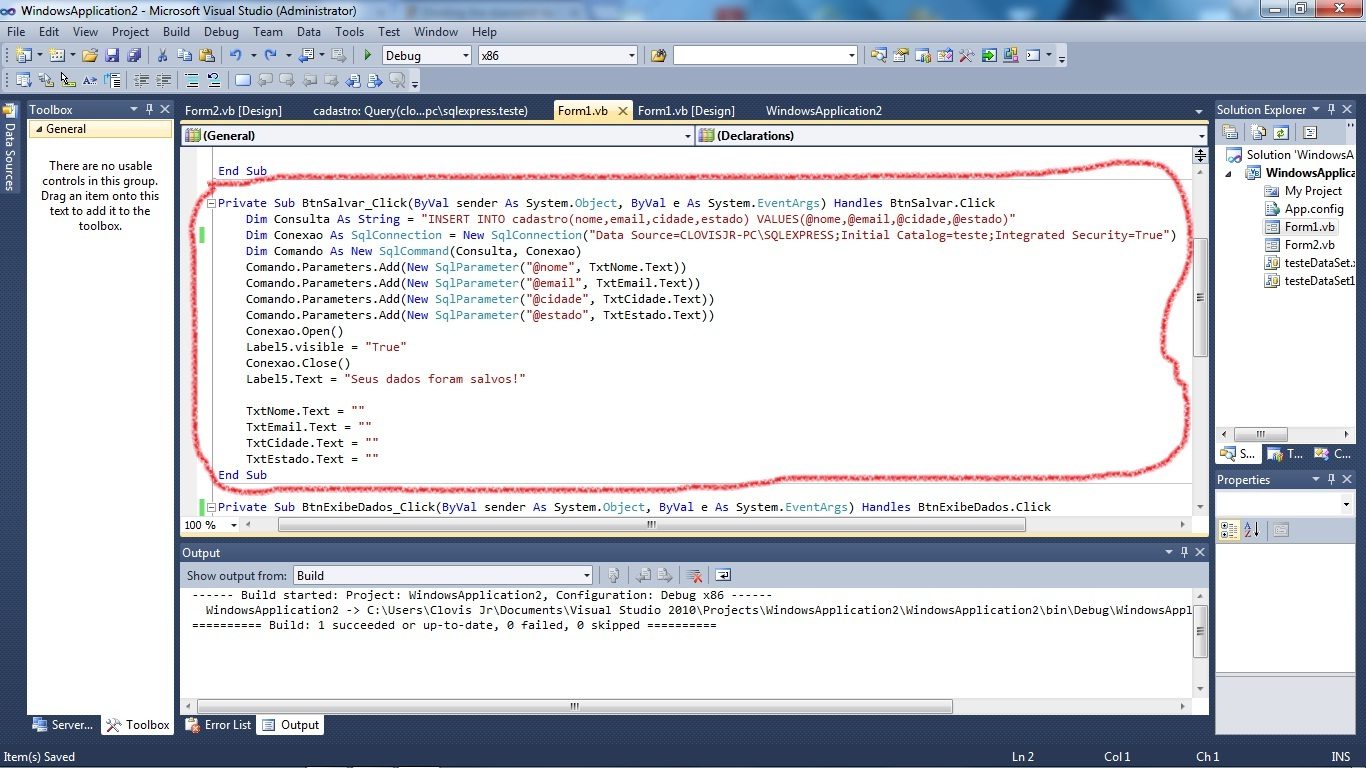
Task: Redo action via toolbar arrow icon
Action: [270, 56]
